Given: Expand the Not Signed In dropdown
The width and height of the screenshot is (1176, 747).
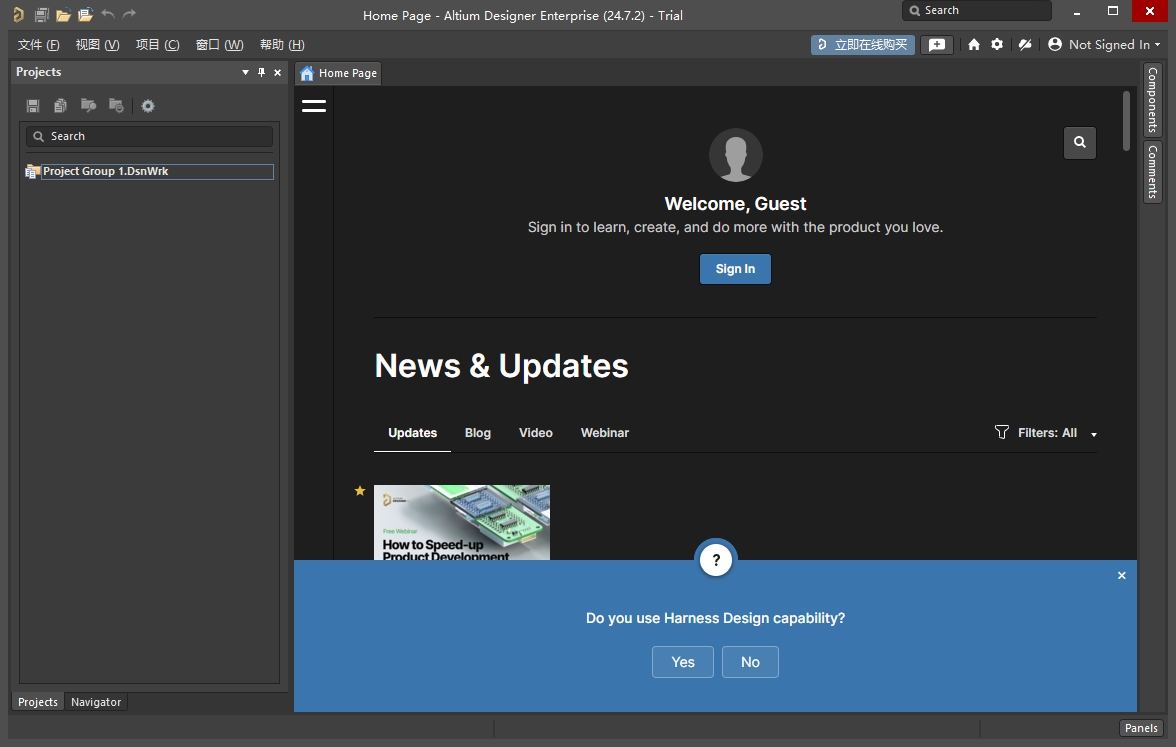Looking at the screenshot, I should coord(1157,45).
